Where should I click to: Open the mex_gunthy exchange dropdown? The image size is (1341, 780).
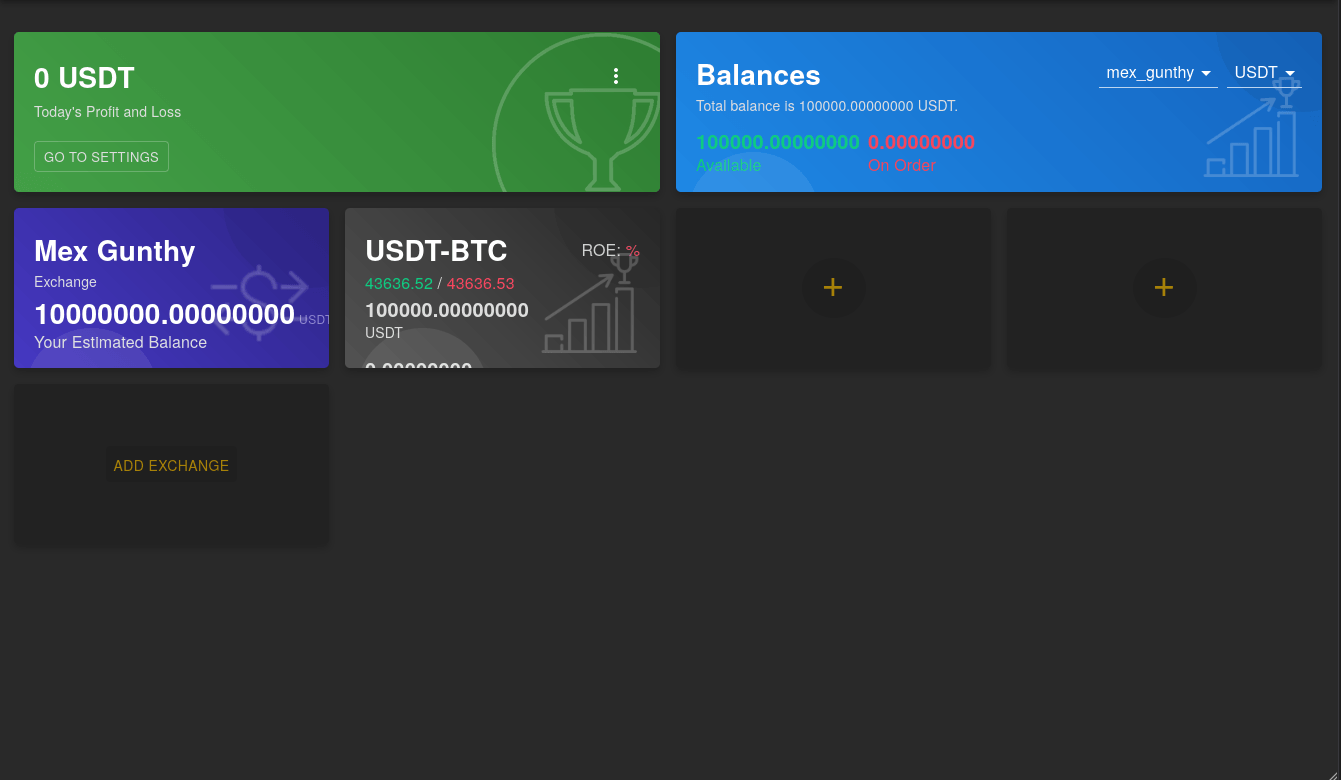click(1158, 73)
